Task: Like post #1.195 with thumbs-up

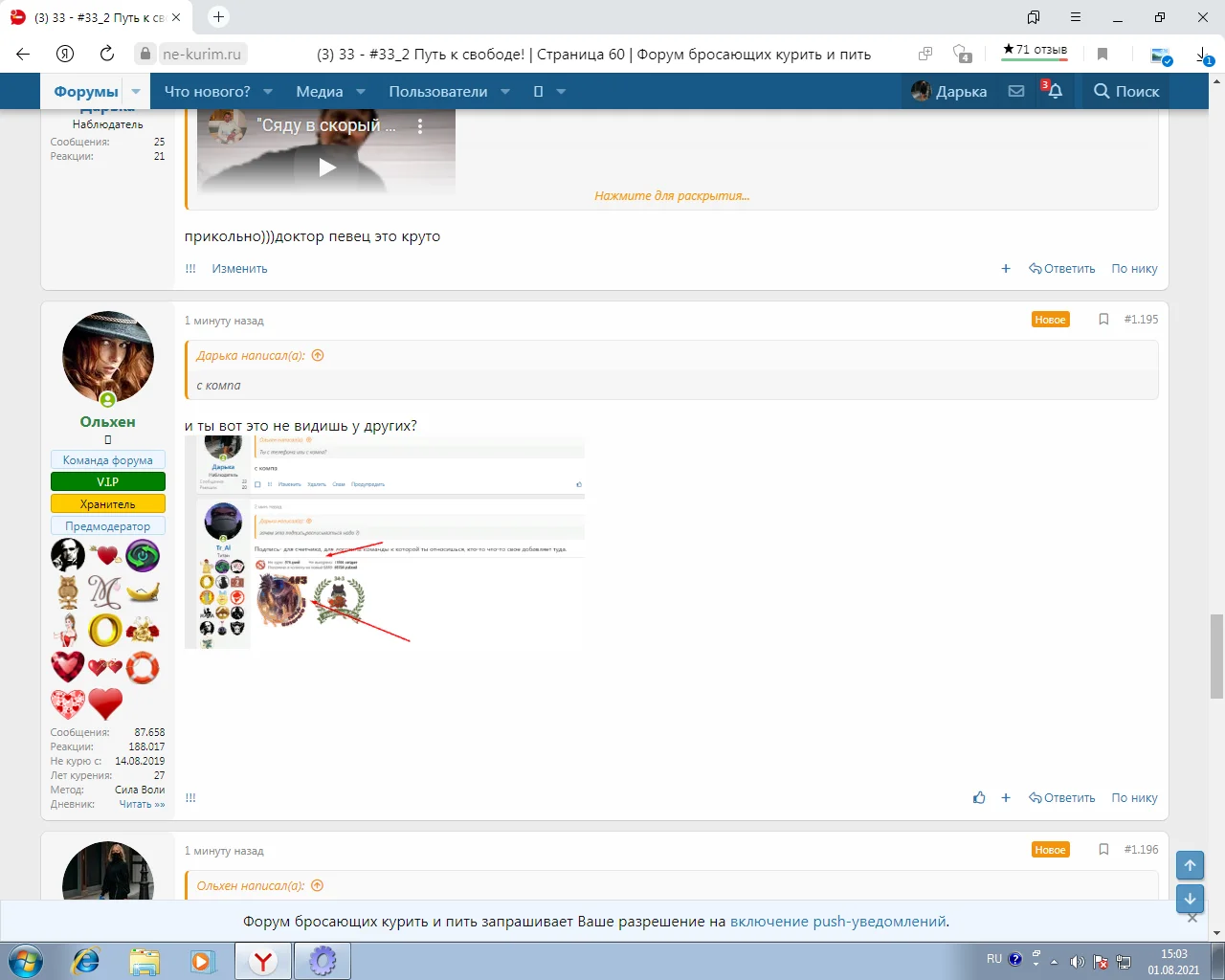Action: [x=979, y=798]
